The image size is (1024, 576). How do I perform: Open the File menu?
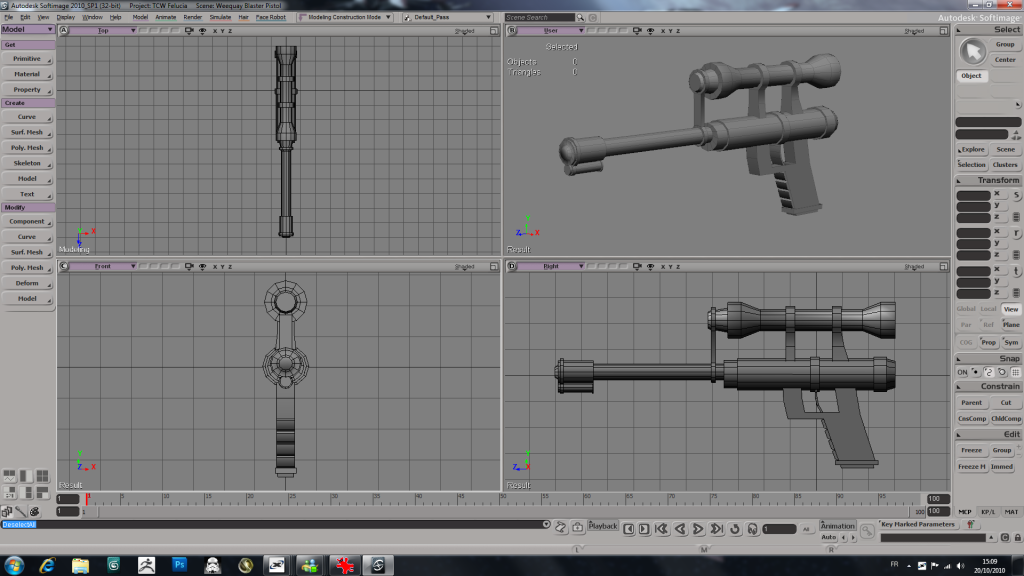[8, 18]
